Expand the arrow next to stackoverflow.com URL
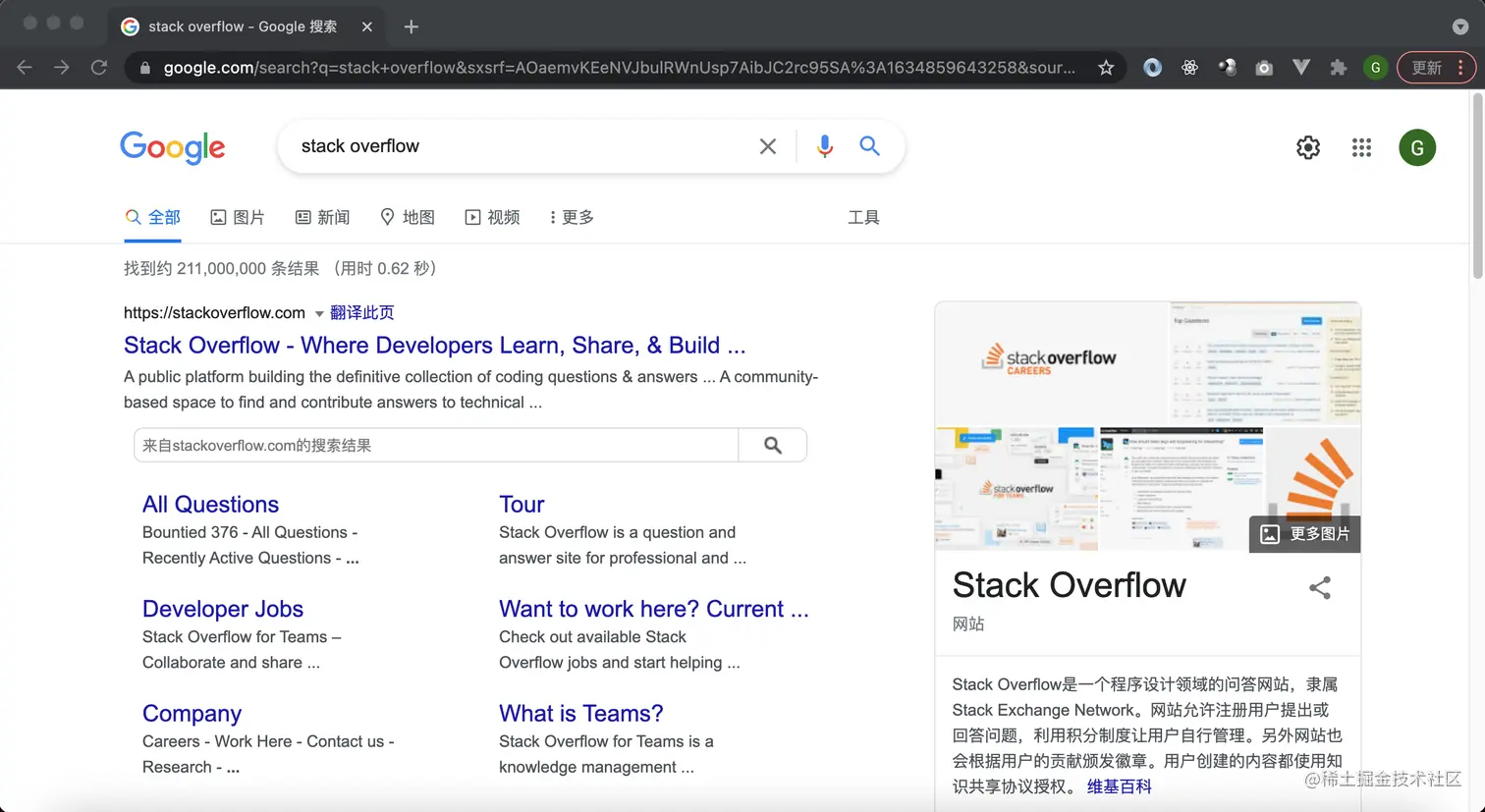Screen dimensions: 1485x812 pos(318,312)
